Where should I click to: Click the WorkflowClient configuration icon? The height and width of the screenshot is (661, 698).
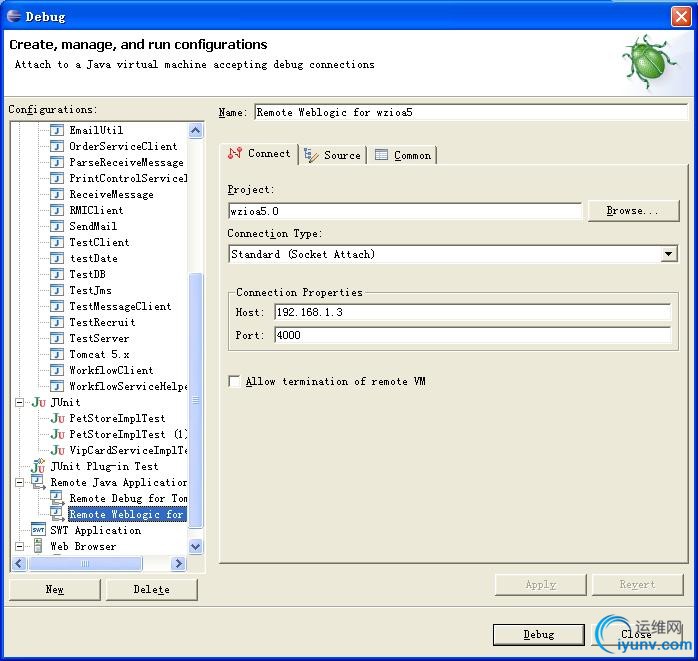[57, 371]
